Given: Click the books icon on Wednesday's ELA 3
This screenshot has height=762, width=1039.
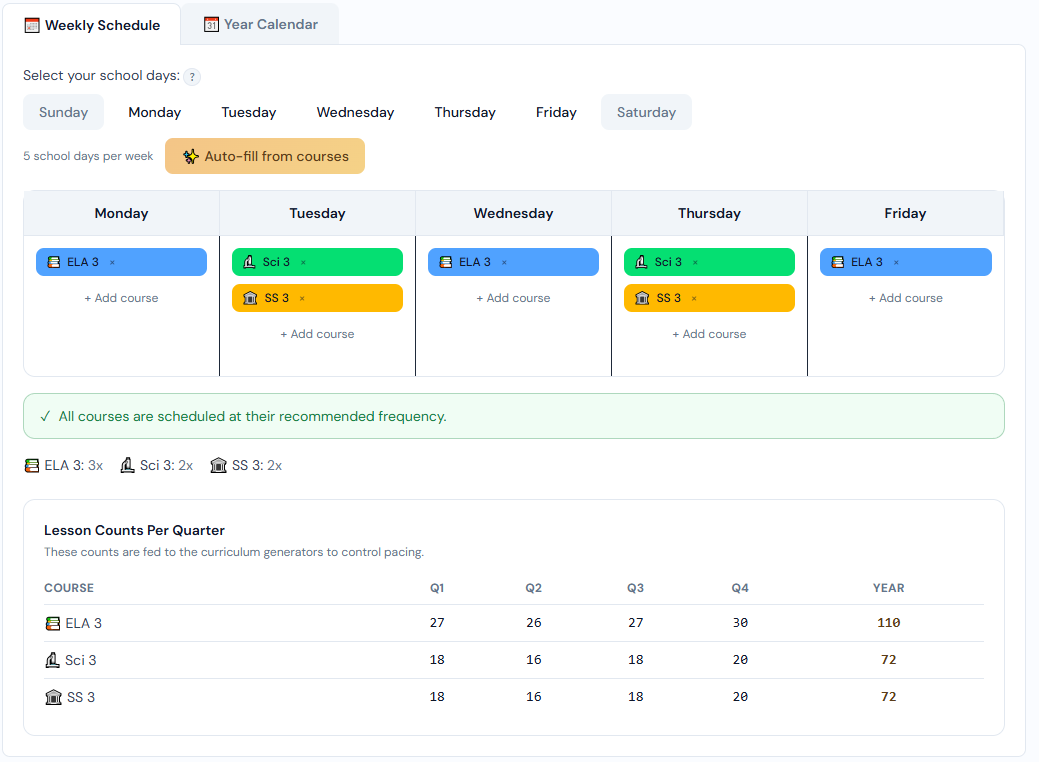Looking at the screenshot, I should click(x=446, y=263).
